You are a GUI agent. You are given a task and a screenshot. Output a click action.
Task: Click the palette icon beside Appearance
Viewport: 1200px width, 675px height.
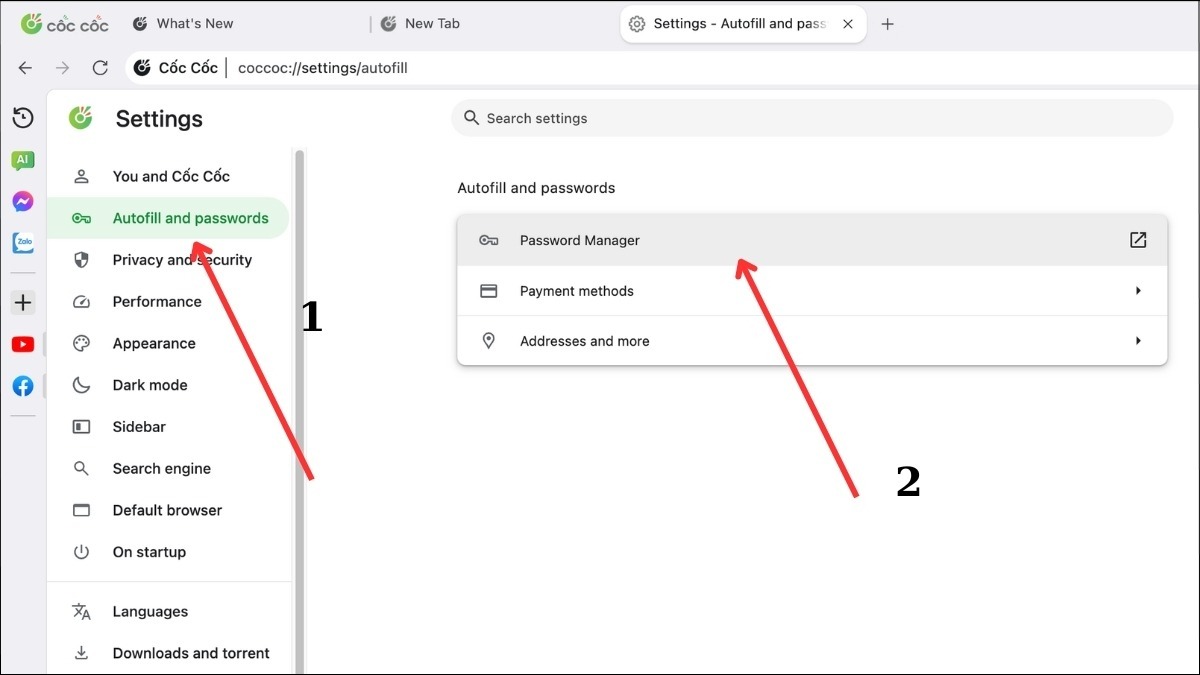pyautogui.click(x=82, y=344)
